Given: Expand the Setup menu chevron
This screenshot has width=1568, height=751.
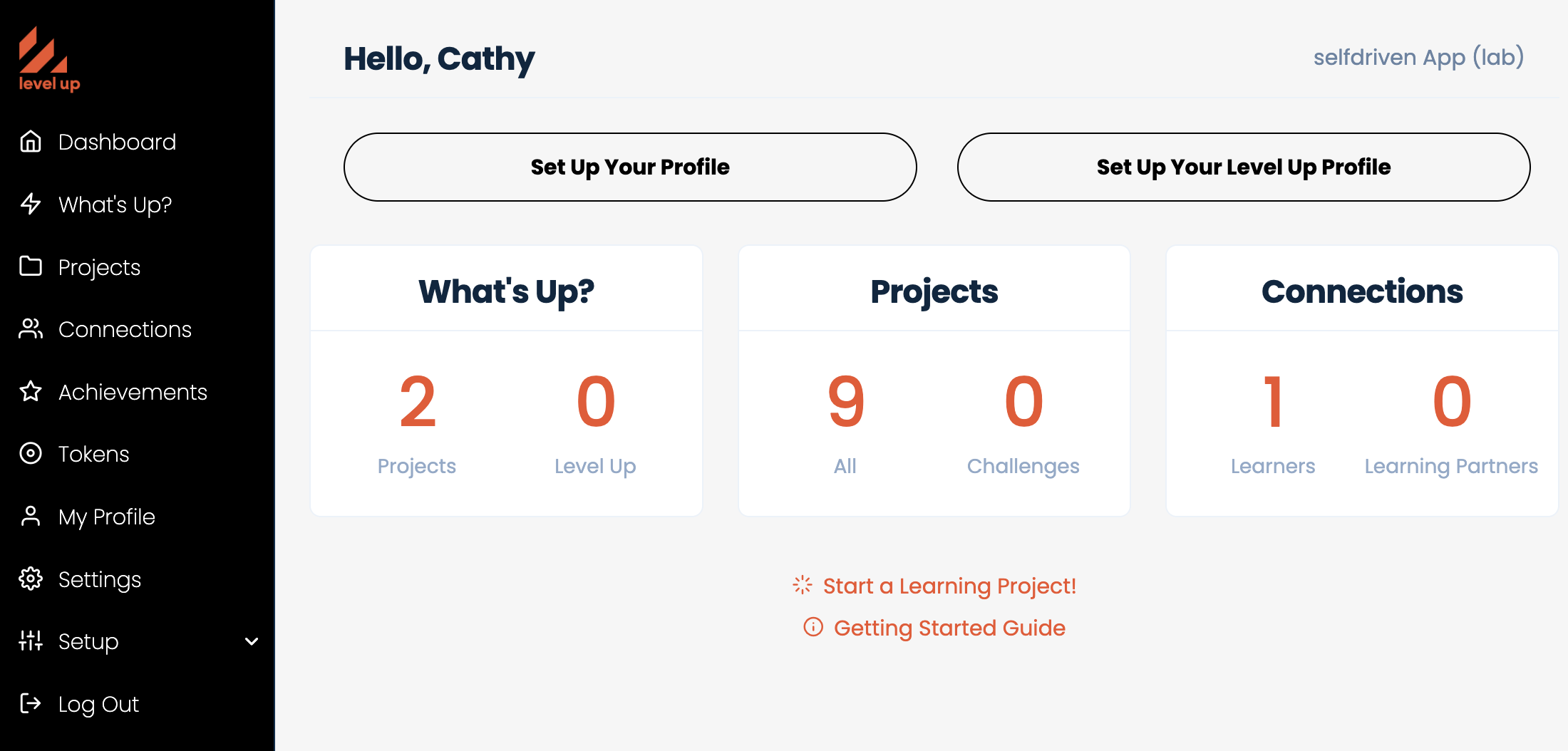Looking at the screenshot, I should [252, 641].
